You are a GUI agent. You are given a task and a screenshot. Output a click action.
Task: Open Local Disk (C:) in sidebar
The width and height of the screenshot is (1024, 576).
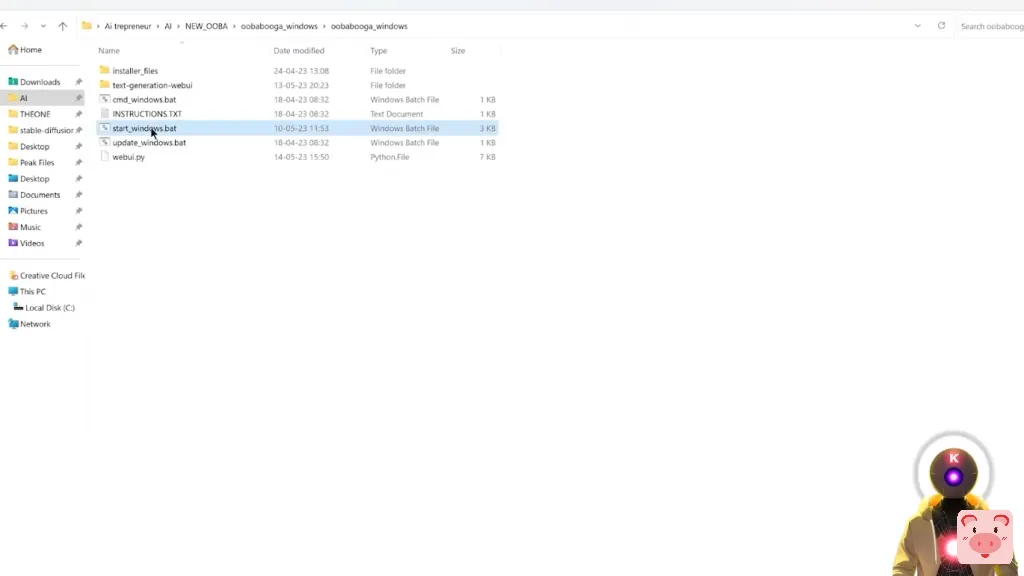50,308
